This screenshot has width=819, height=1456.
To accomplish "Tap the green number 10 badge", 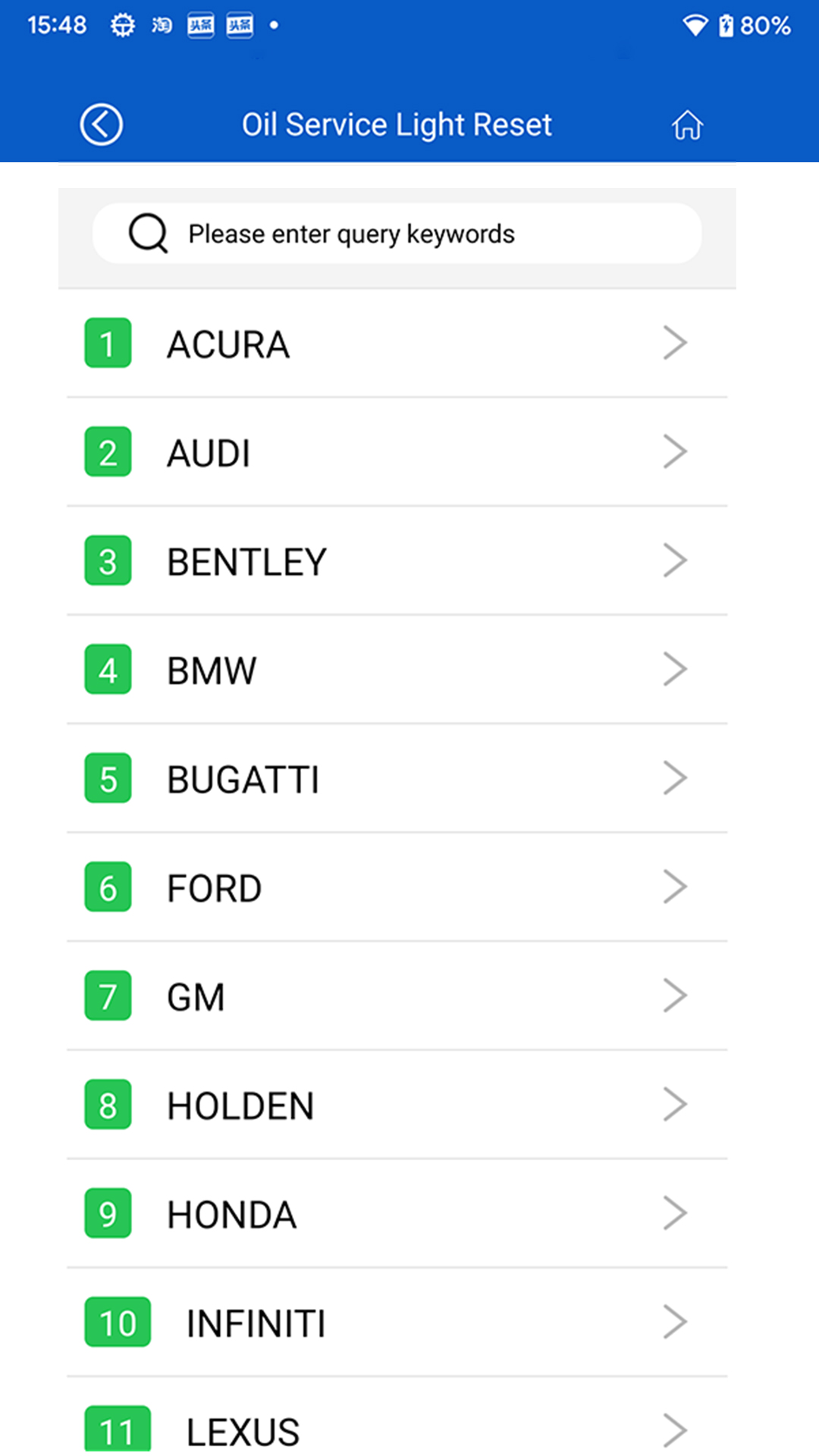I will click(118, 1323).
